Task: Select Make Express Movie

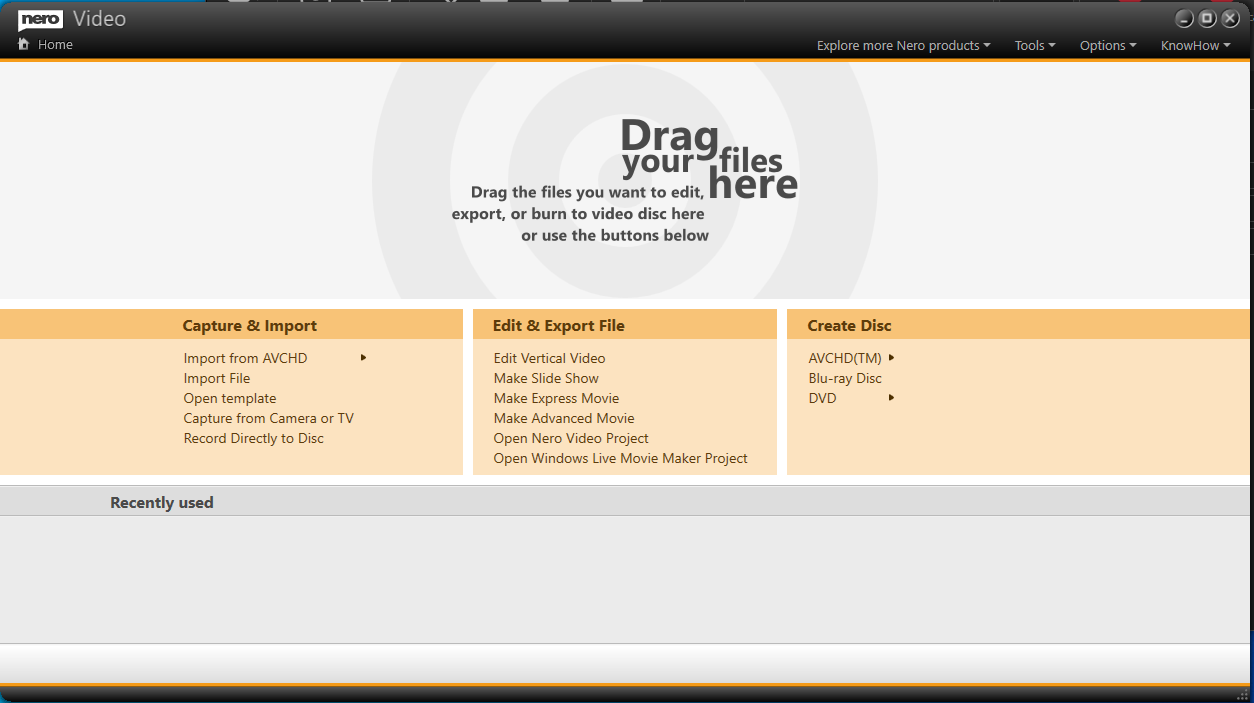Action: [x=556, y=398]
